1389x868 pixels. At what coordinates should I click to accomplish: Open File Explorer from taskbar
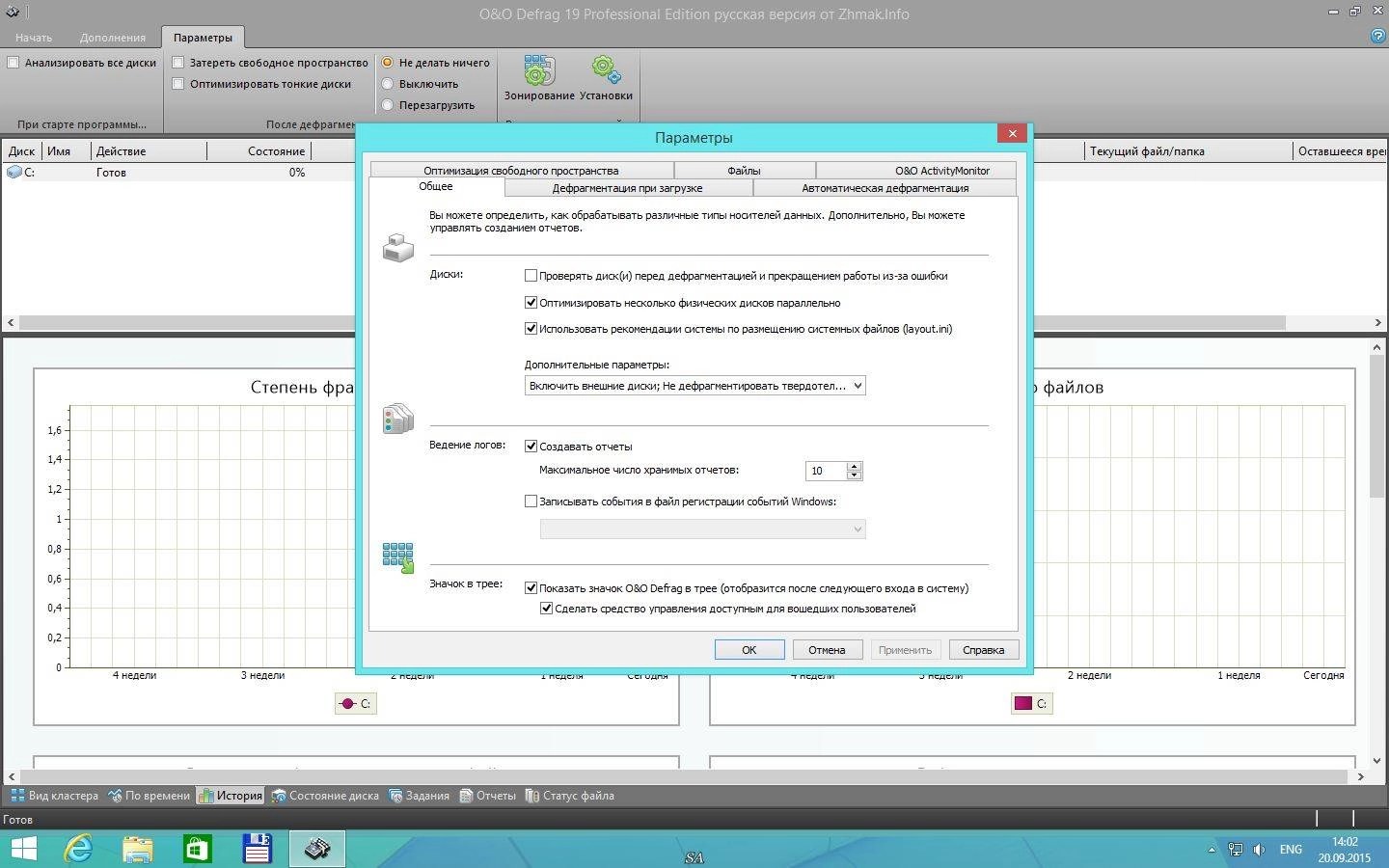[x=138, y=849]
